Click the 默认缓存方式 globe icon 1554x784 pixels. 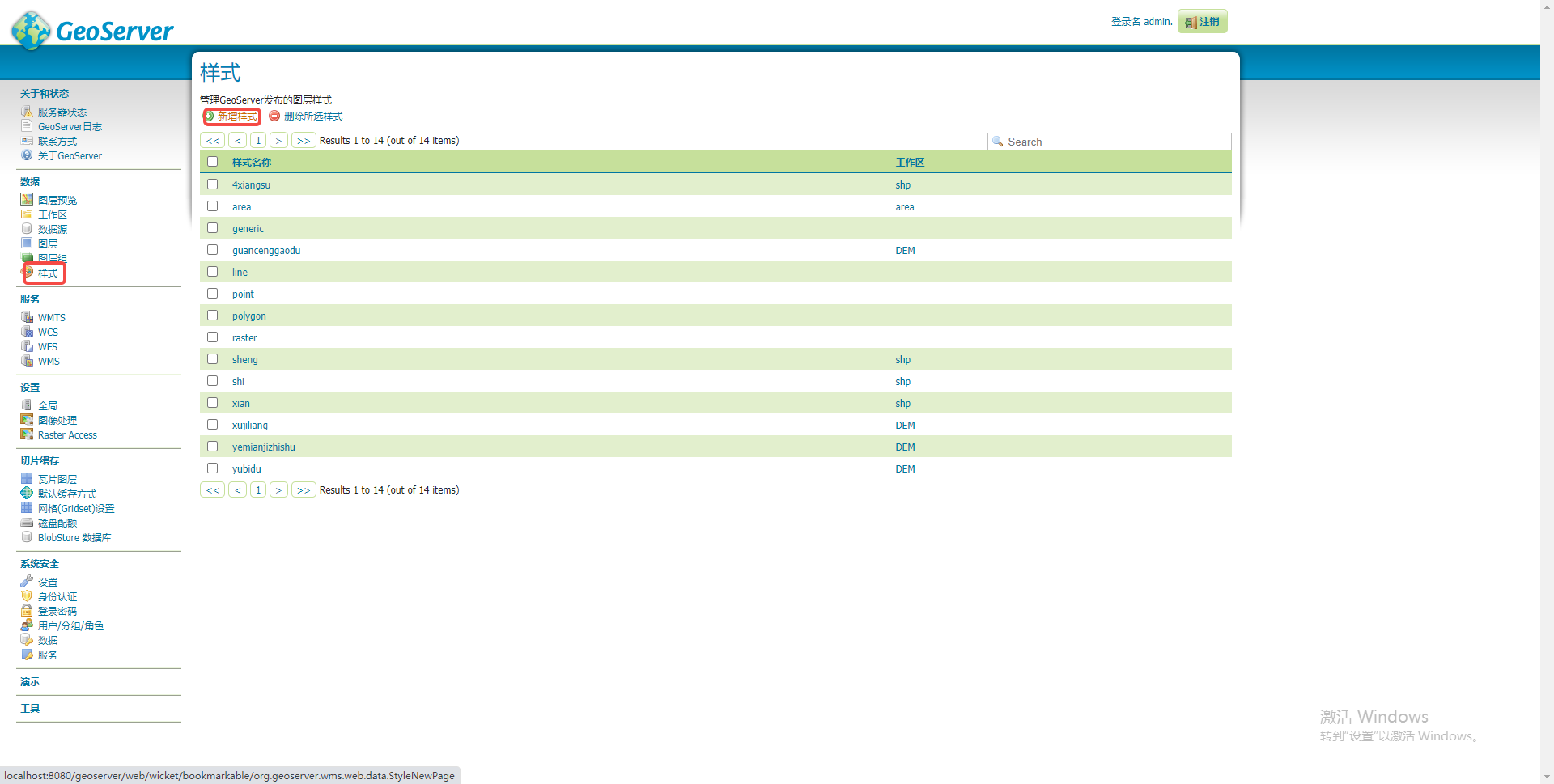27,494
